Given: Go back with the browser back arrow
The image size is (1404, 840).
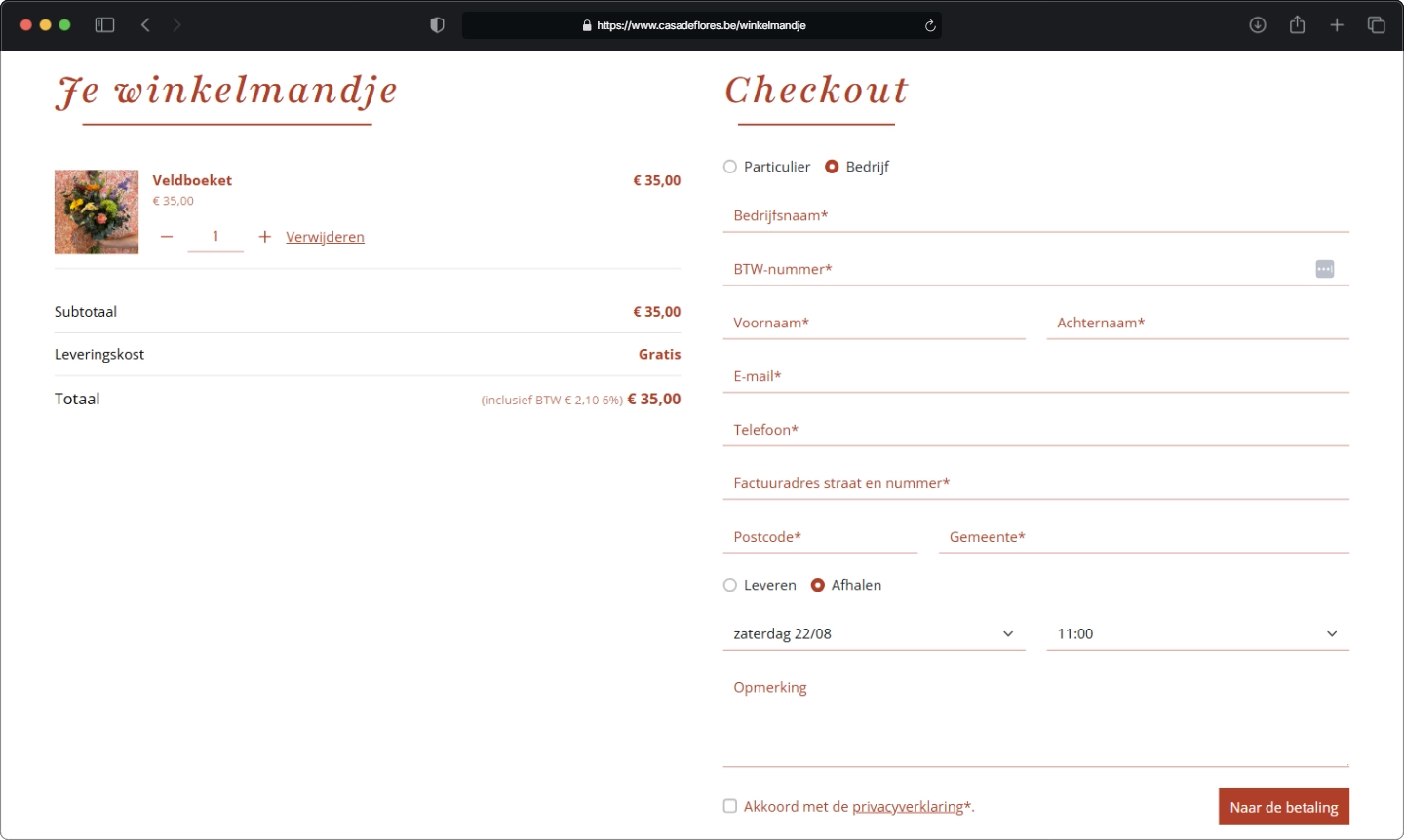Looking at the screenshot, I should [x=145, y=25].
